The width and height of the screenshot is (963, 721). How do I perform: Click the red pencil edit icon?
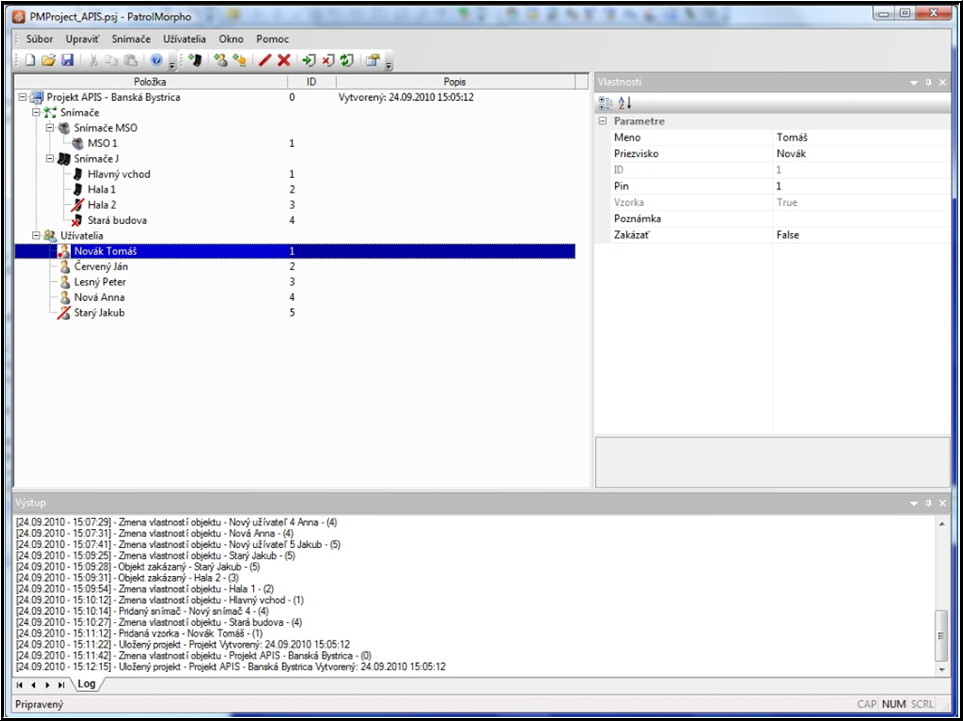(x=265, y=61)
